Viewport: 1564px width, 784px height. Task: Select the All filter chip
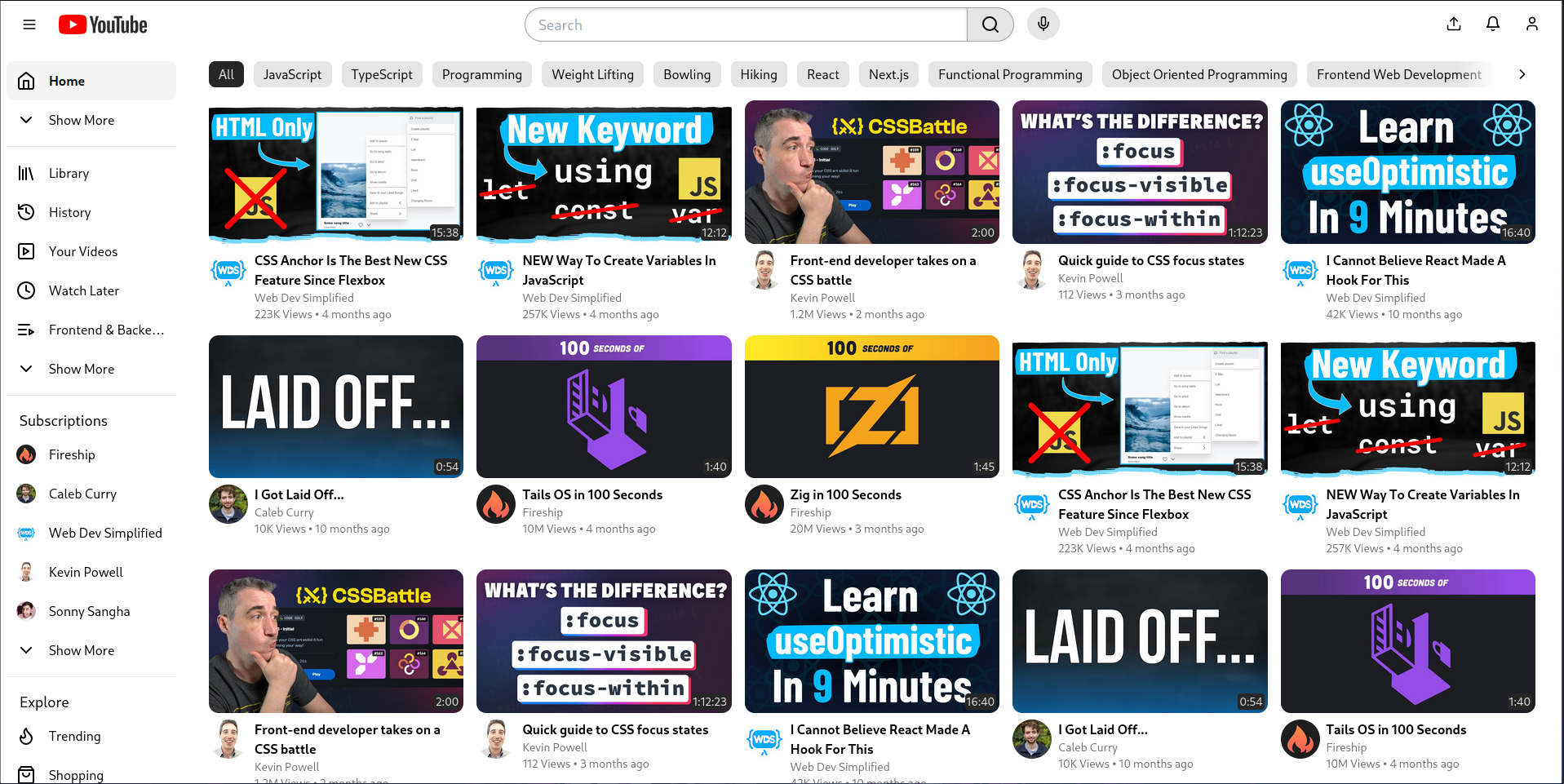(226, 74)
